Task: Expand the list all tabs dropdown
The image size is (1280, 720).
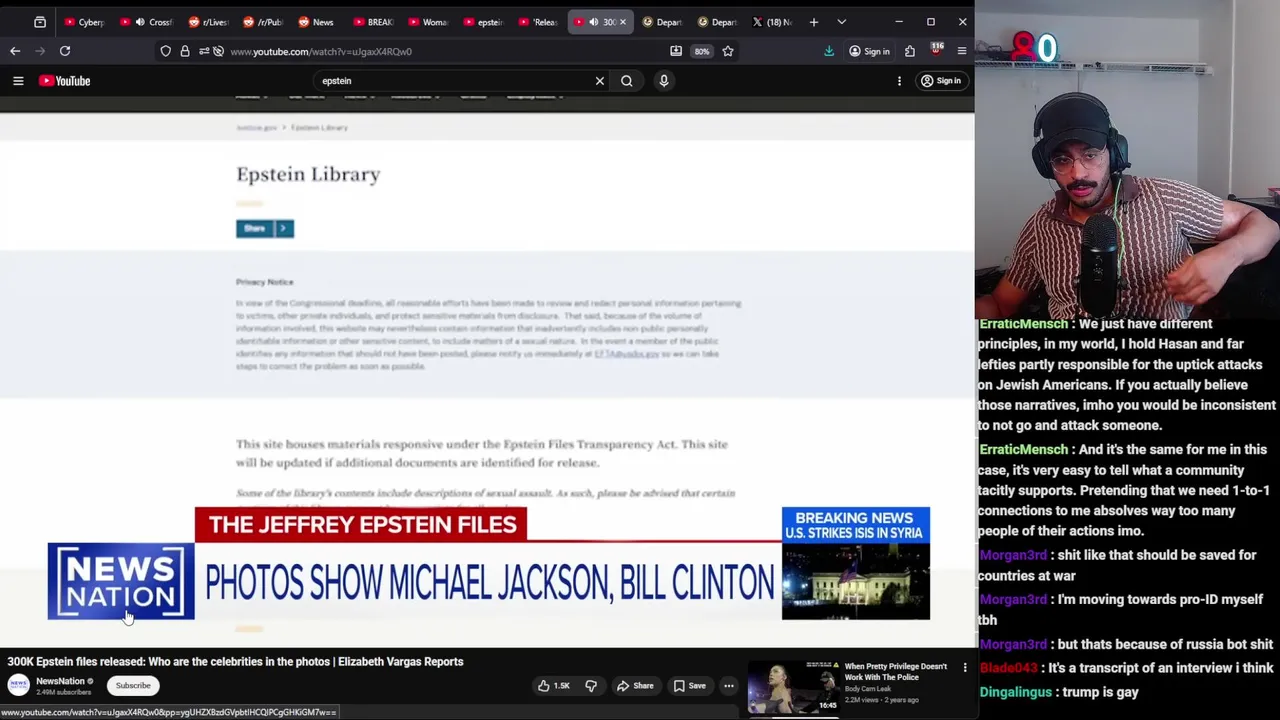Action: (x=841, y=22)
